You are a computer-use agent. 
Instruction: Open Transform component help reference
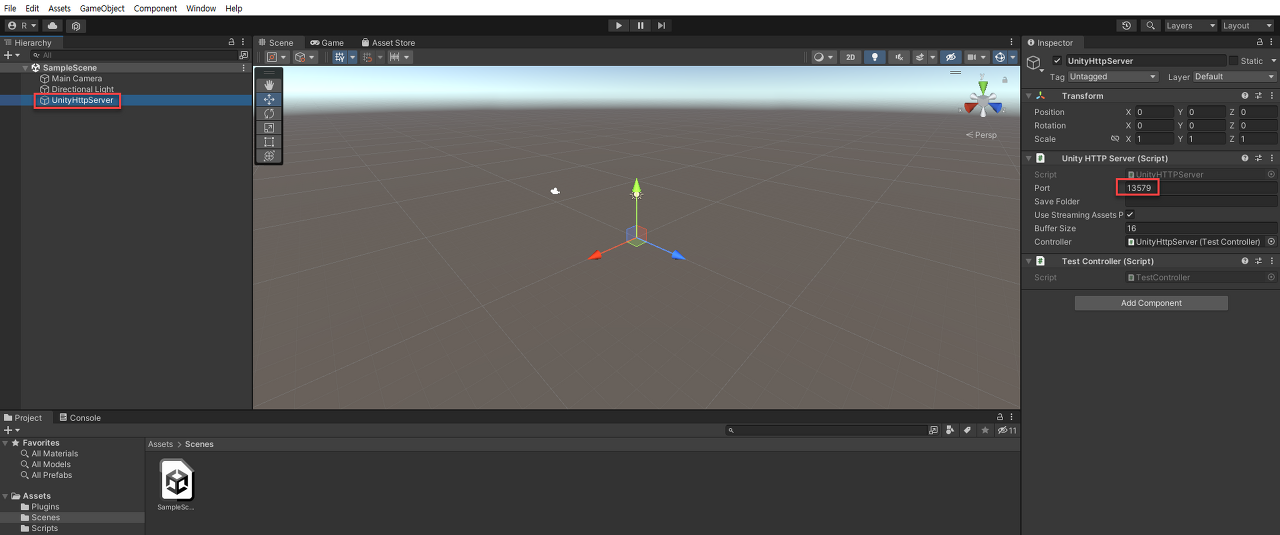(x=1245, y=96)
